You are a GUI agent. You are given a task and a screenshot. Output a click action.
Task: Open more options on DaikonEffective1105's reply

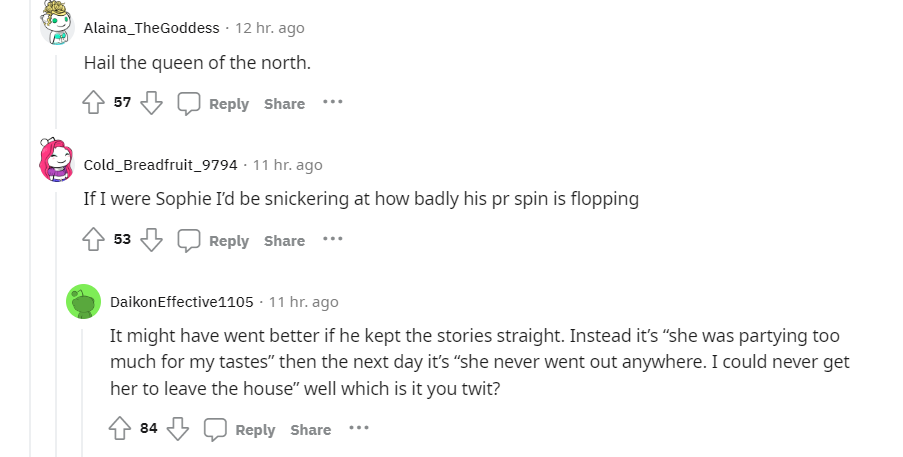click(359, 429)
